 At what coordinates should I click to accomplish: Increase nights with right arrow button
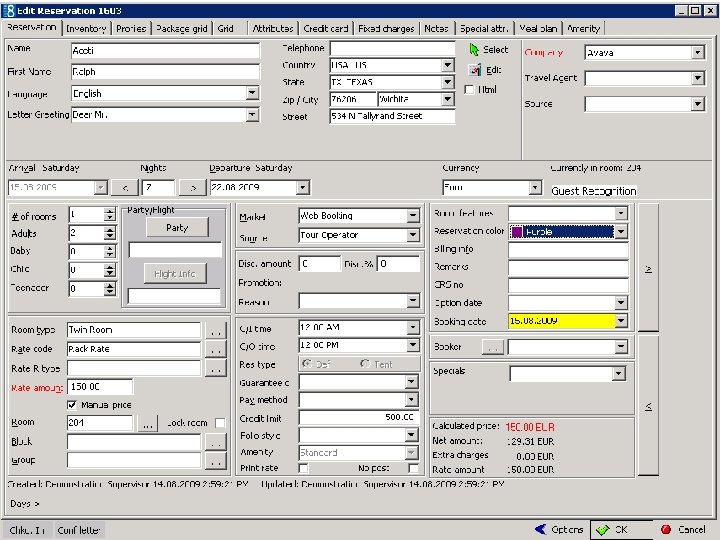click(193, 187)
